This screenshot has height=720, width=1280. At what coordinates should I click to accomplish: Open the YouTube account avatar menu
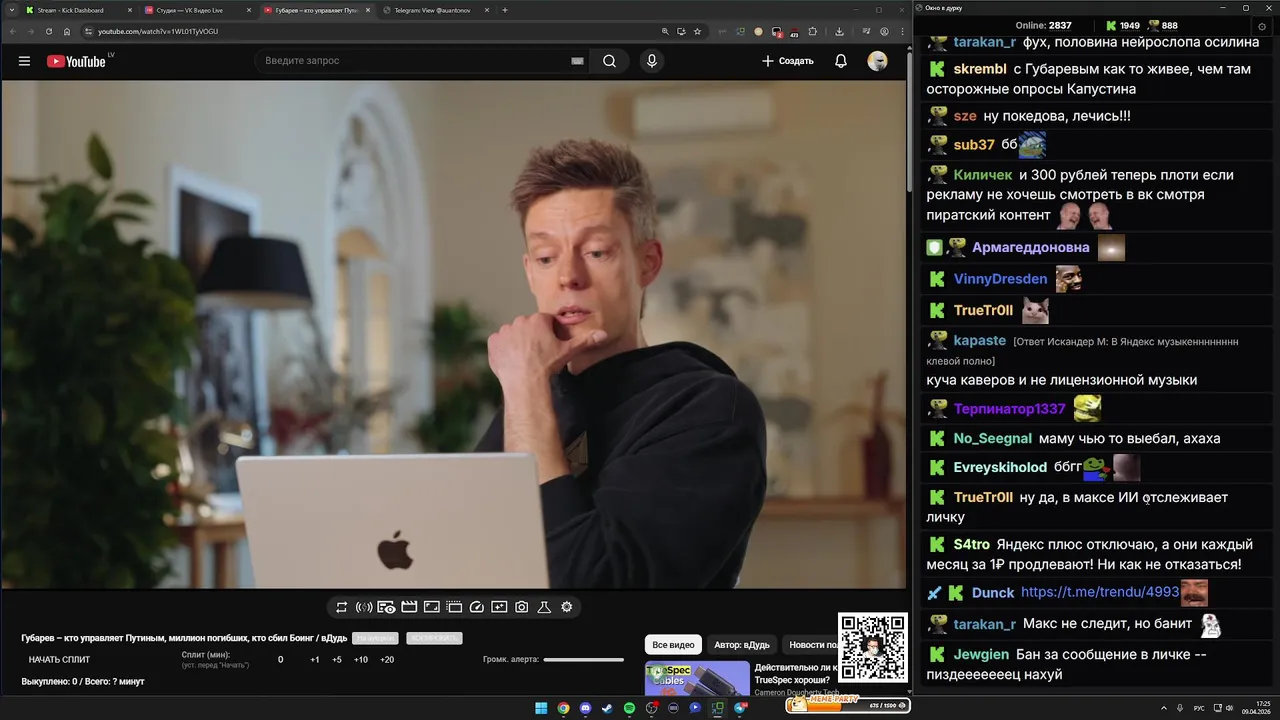[877, 61]
